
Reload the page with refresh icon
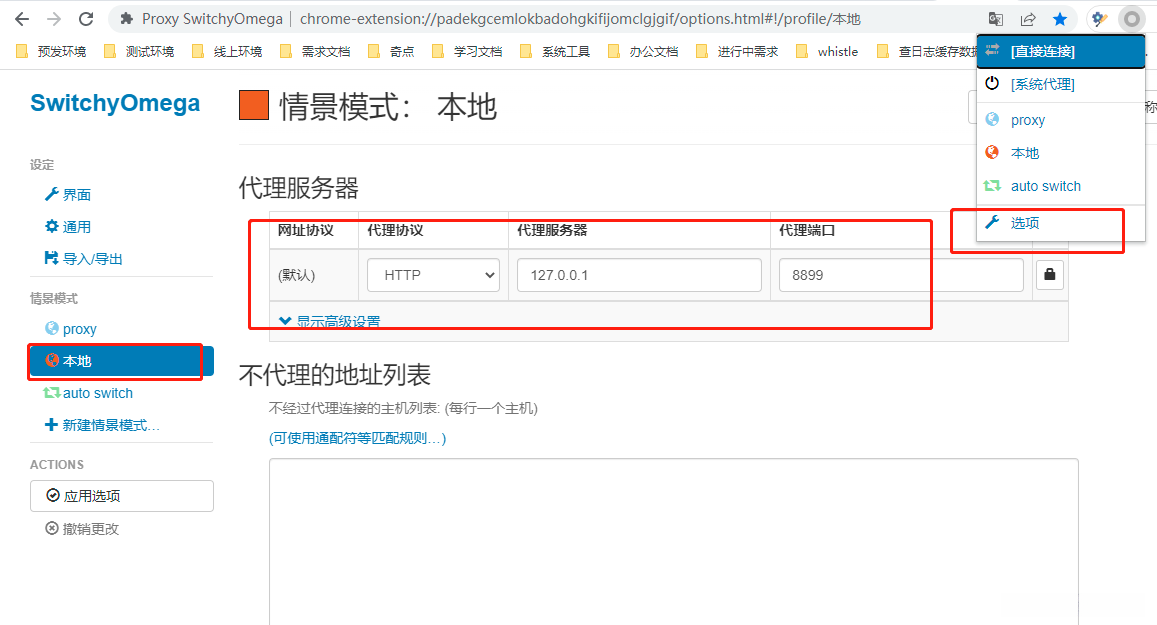86,19
